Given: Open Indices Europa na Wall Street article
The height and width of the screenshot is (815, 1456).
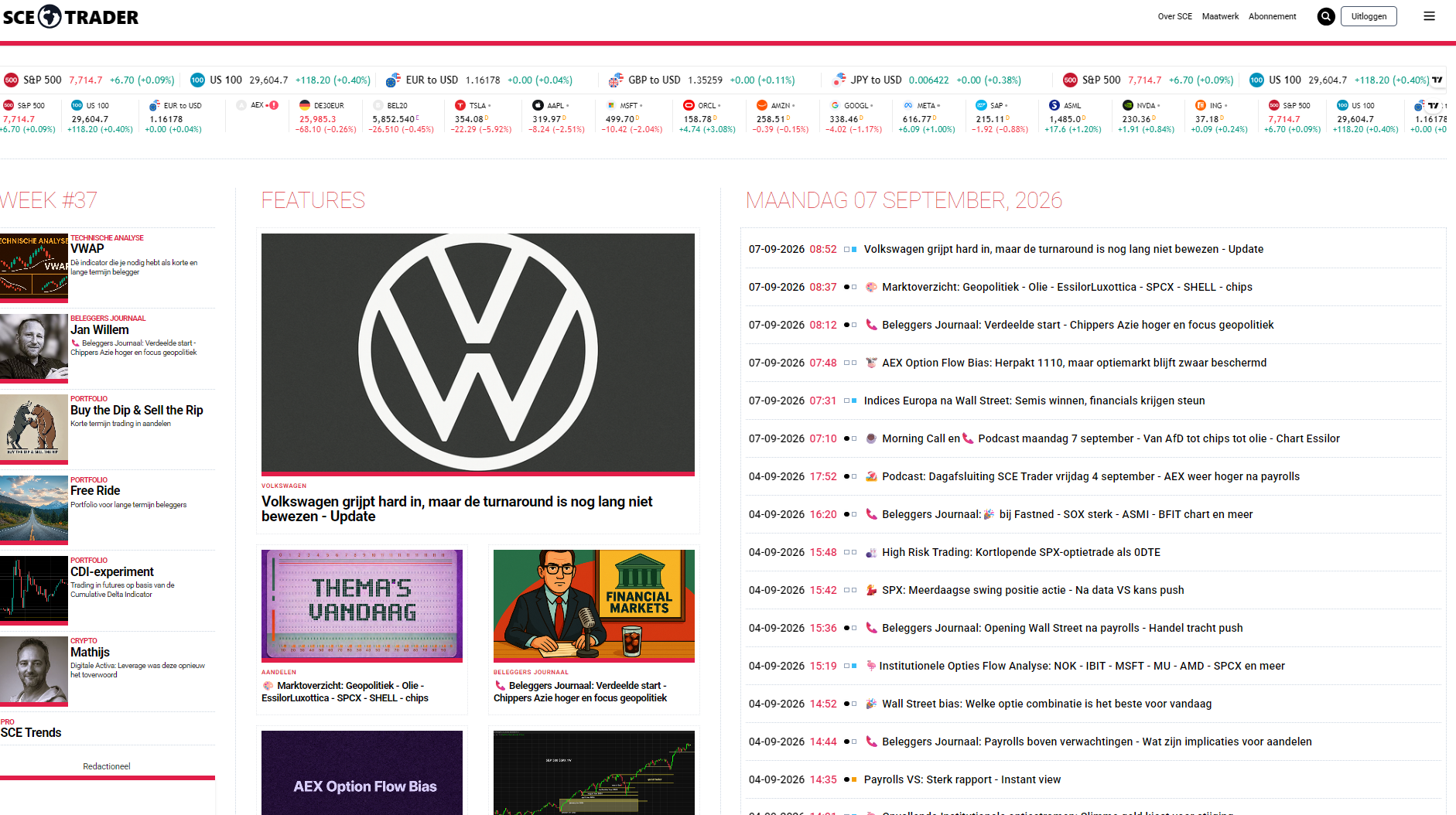Looking at the screenshot, I should click(1034, 401).
